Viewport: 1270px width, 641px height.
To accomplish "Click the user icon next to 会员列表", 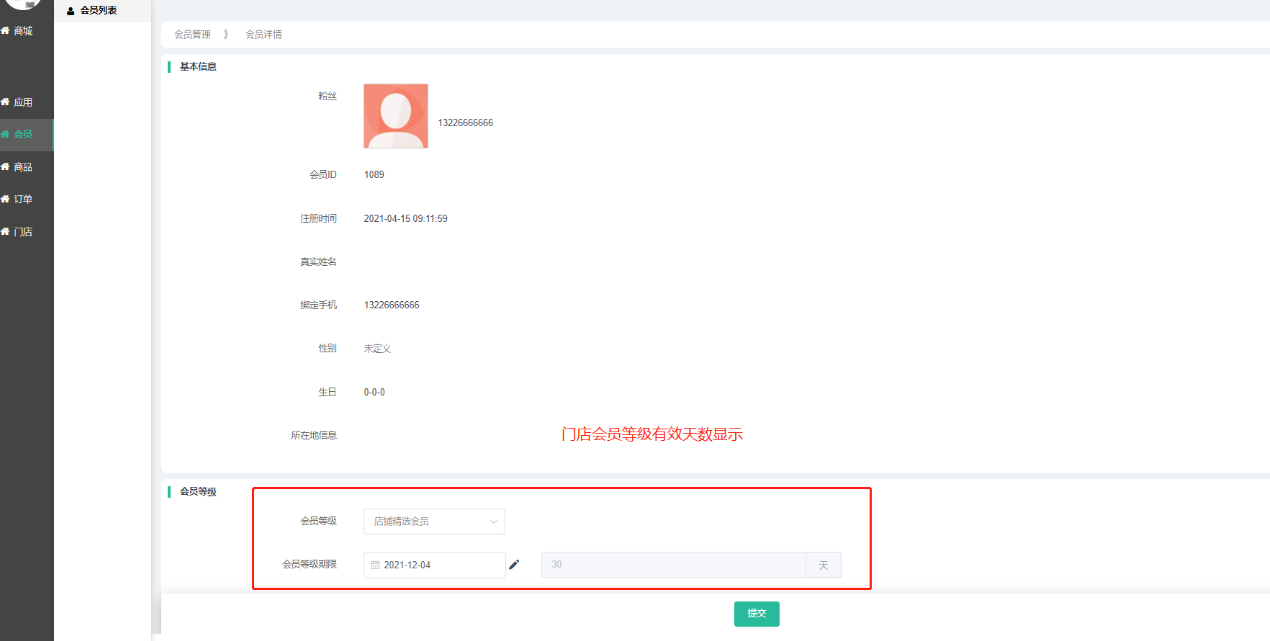I will [x=70, y=11].
